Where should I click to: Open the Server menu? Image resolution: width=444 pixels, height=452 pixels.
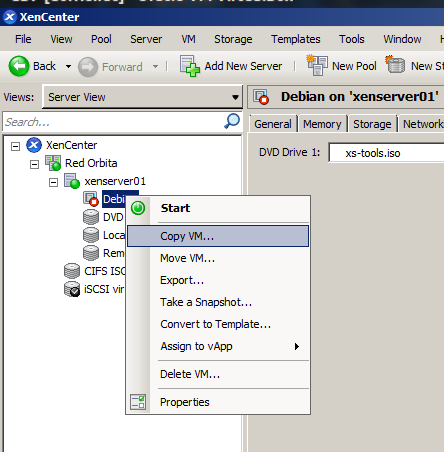(146, 39)
